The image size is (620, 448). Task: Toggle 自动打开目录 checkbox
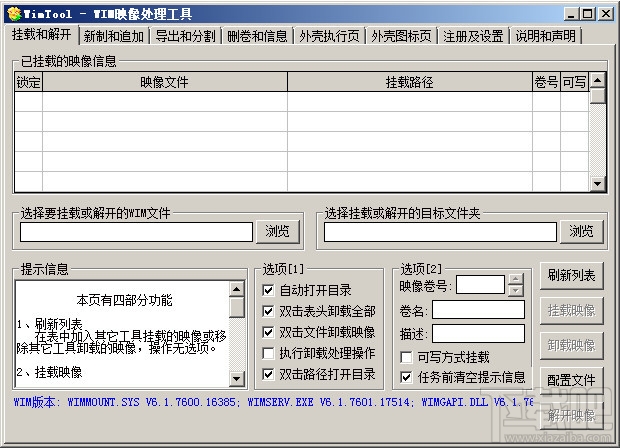point(268,290)
